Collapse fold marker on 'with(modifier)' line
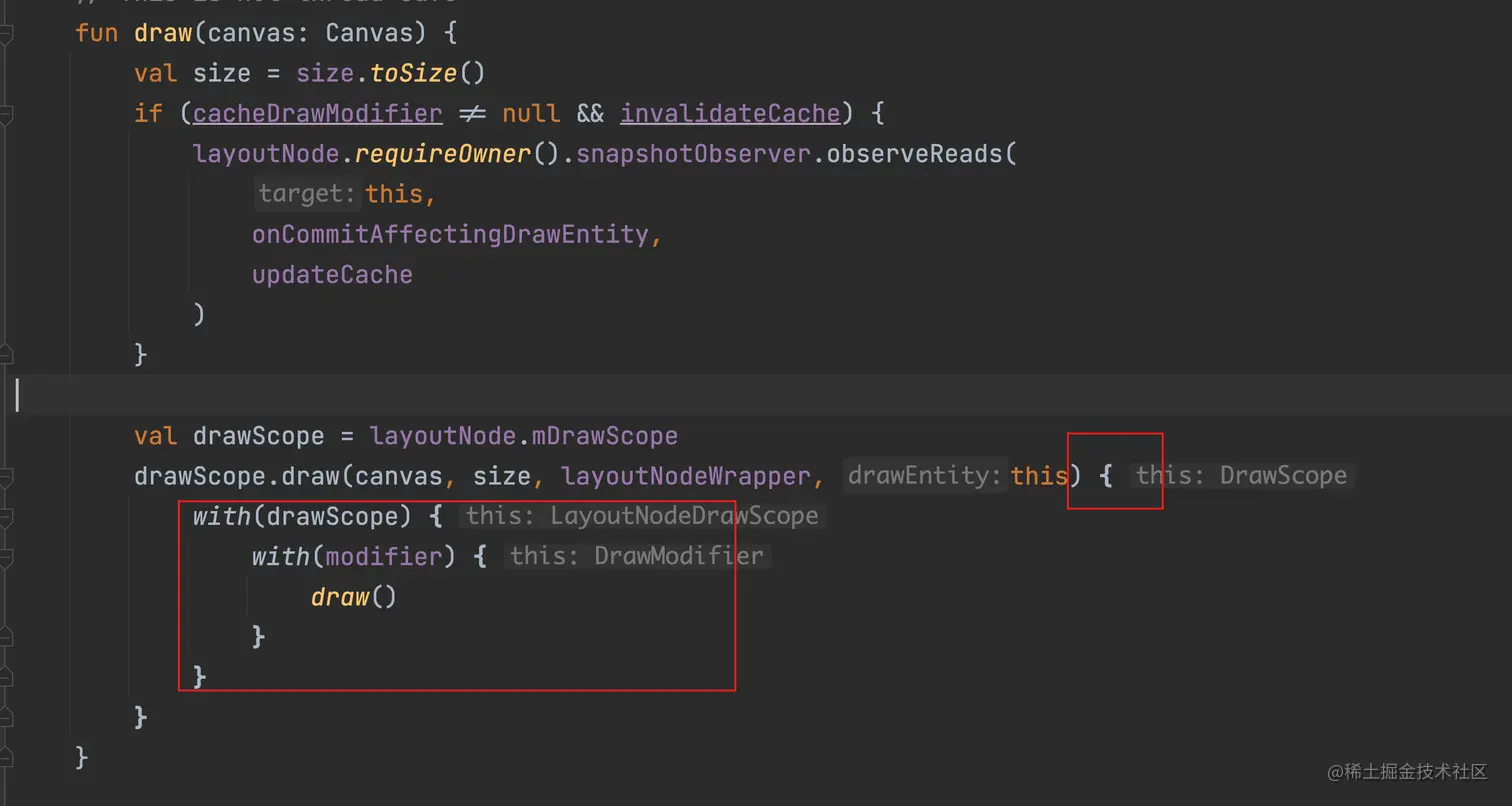 coord(6,558)
